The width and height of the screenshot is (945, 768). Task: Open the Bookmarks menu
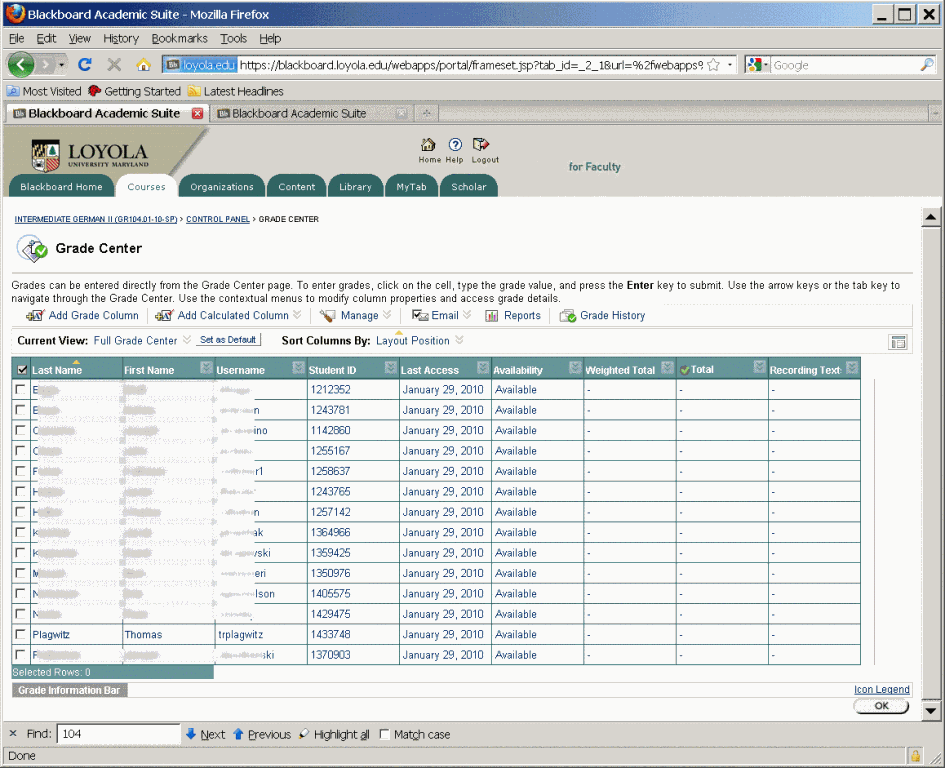click(x=179, y=38)
